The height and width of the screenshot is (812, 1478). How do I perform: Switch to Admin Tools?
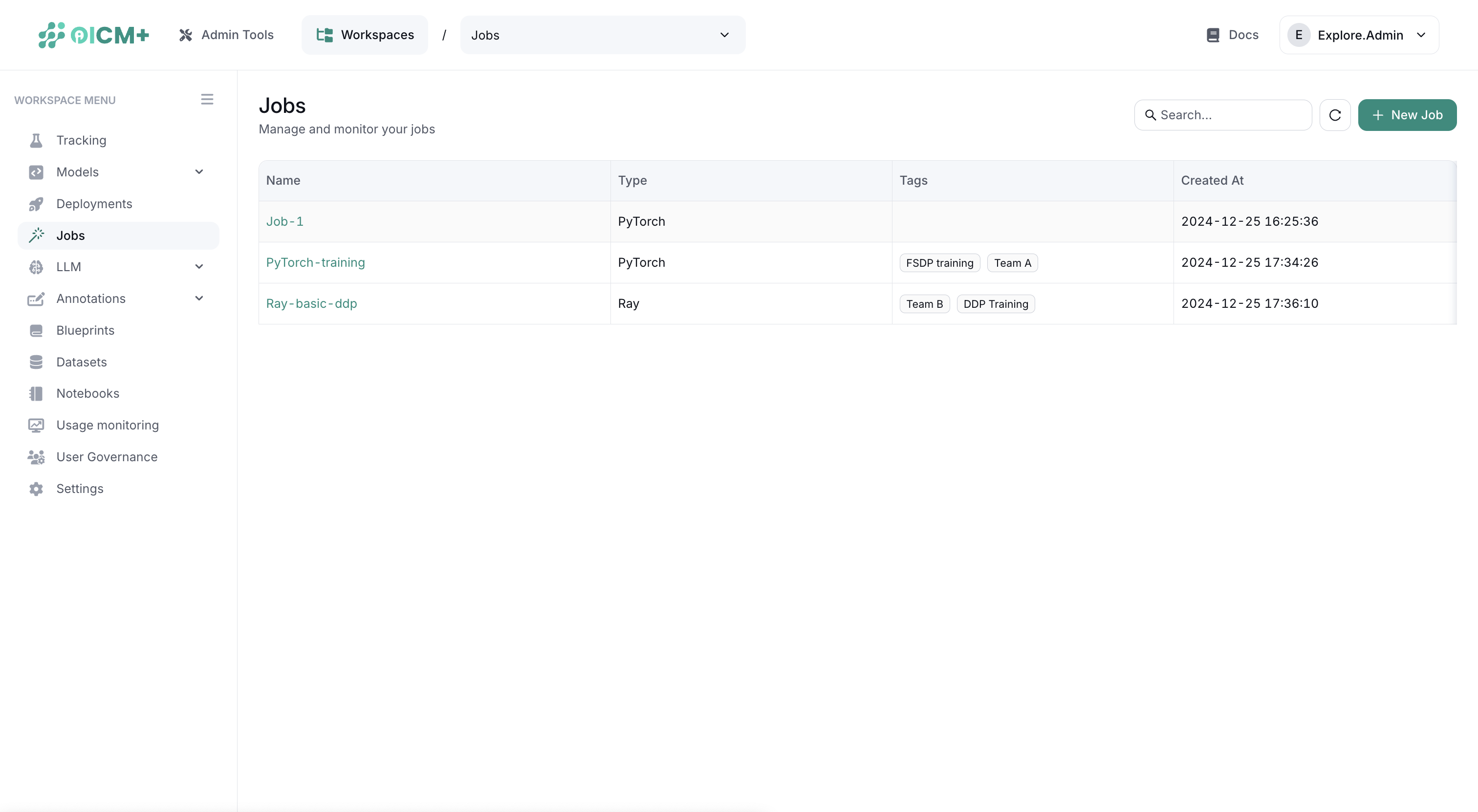(227, 34)
